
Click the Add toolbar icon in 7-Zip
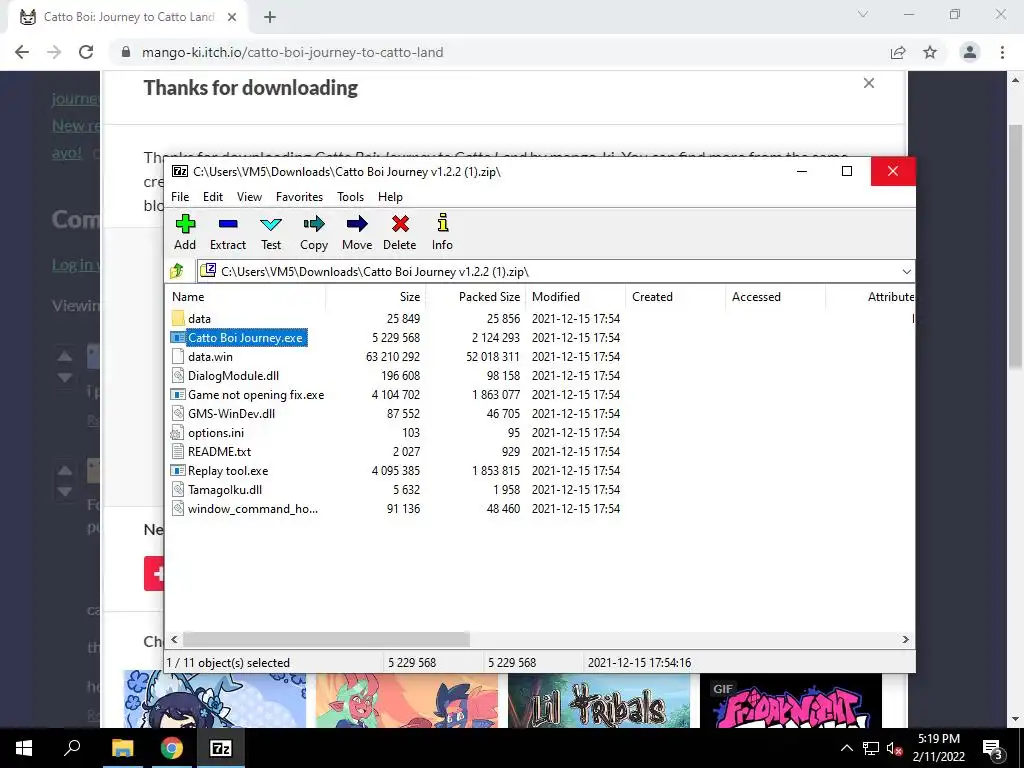point(185,225)
